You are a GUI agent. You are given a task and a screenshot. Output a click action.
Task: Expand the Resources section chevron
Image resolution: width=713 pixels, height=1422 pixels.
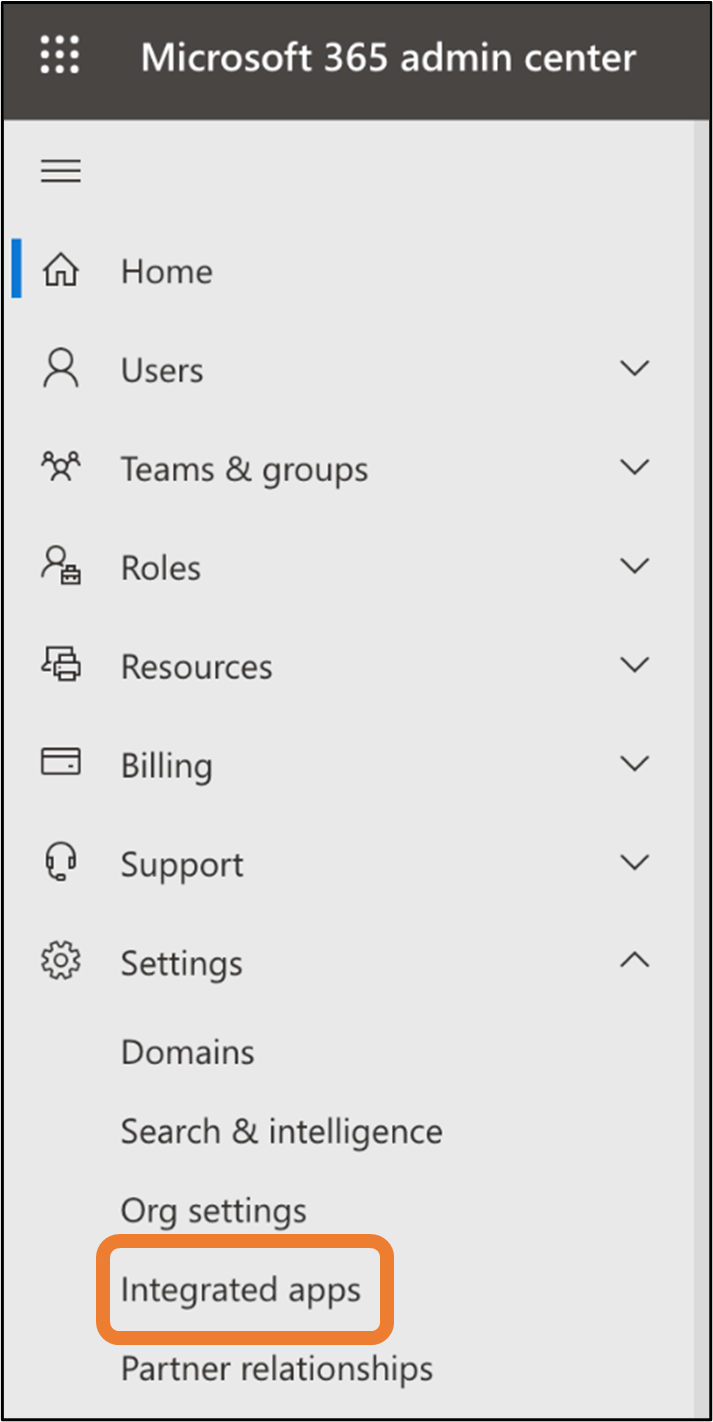pos(634,665)
